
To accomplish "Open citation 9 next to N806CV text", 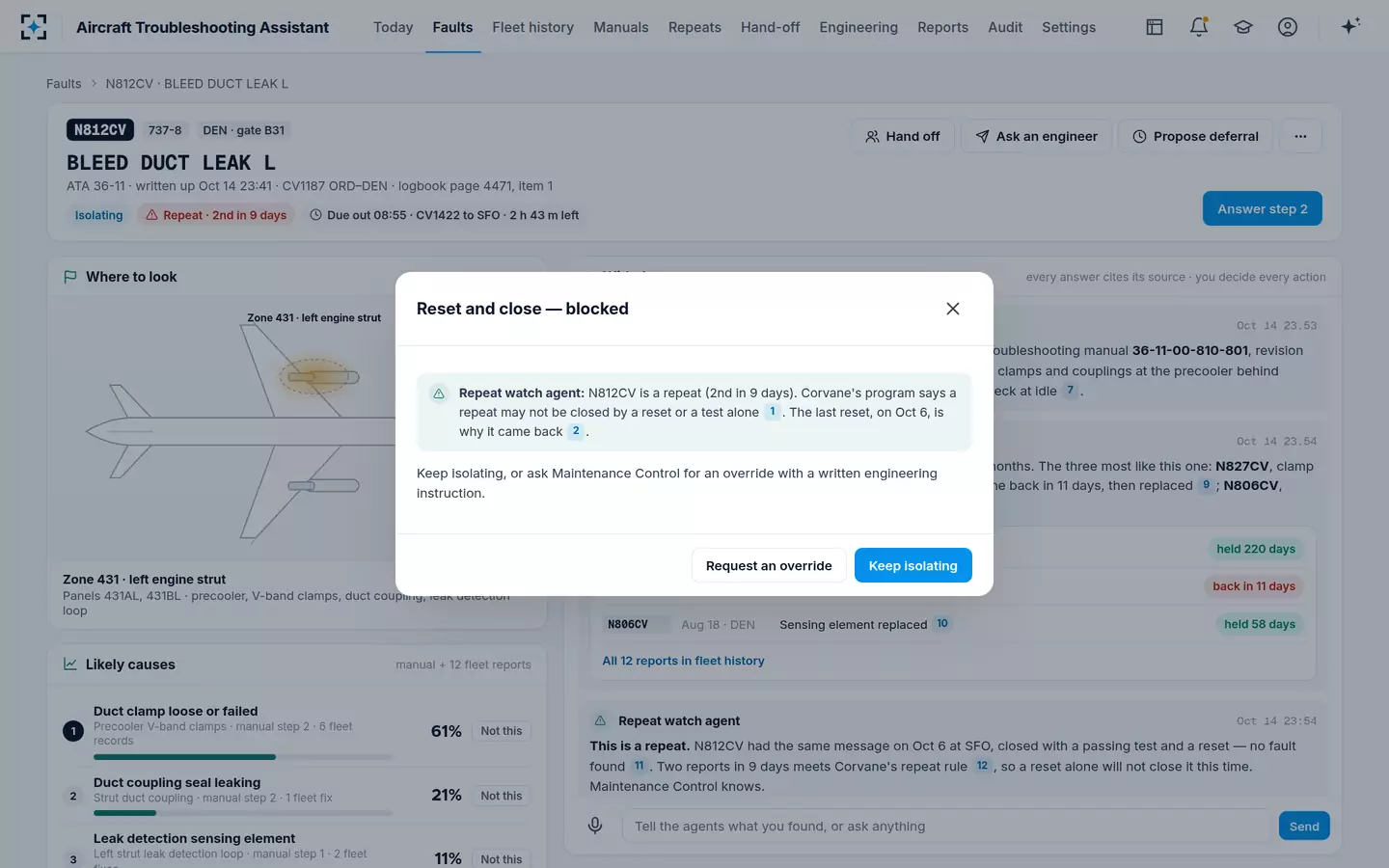I will [x=1206, y=485].
